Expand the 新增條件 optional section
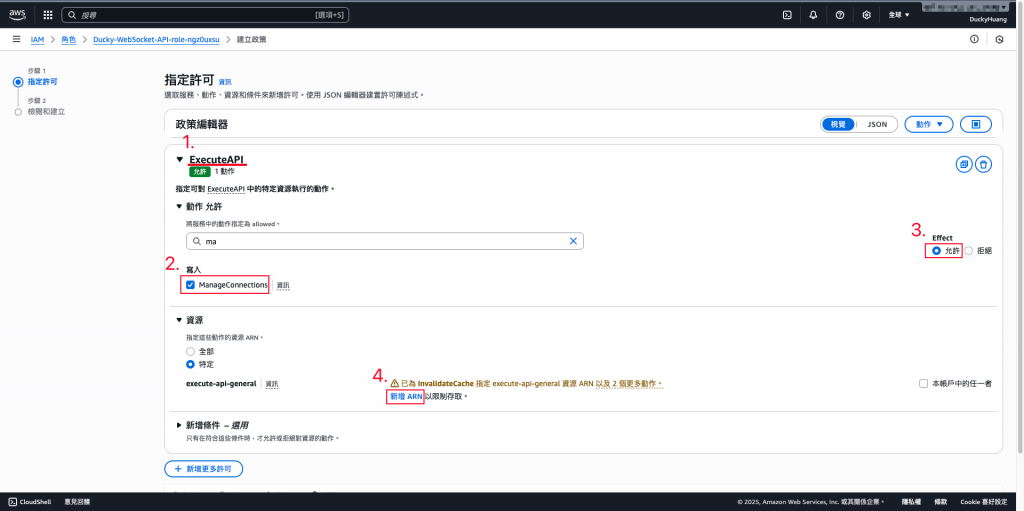Screen dimensions: 1024x511 point(180,425)
